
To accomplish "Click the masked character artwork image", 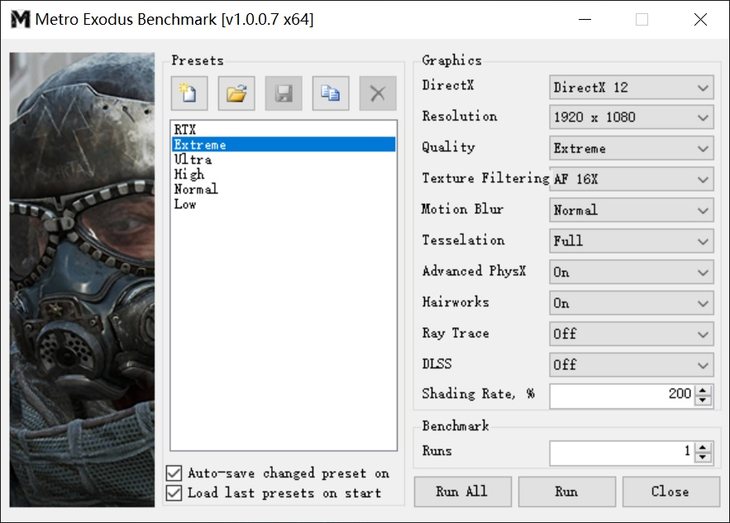I will [x=82, y=279].
